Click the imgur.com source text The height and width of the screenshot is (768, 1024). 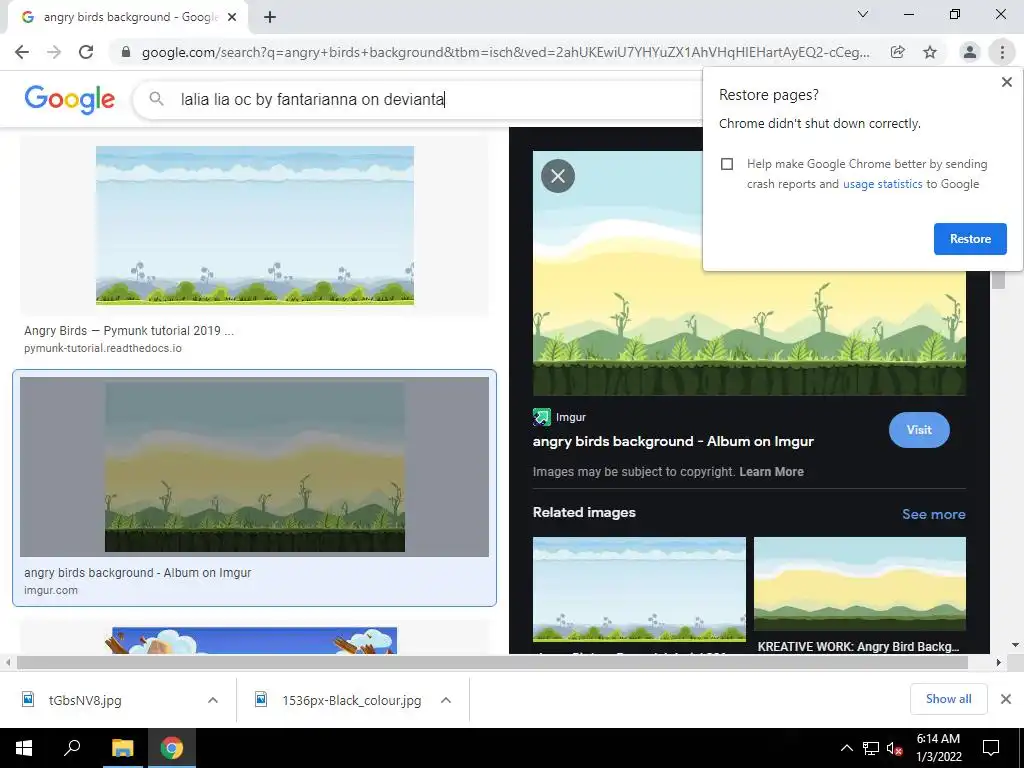tap(51, 590)
